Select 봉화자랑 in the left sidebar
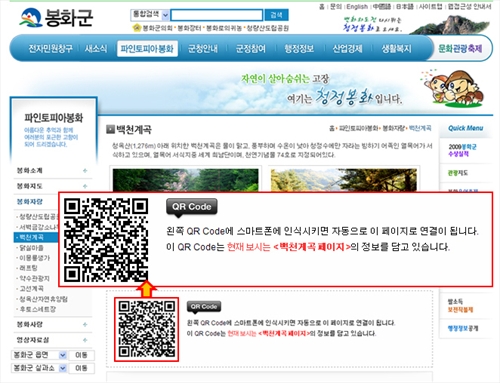This screenshot has width=500, height=383. click(x=30, y=202)
